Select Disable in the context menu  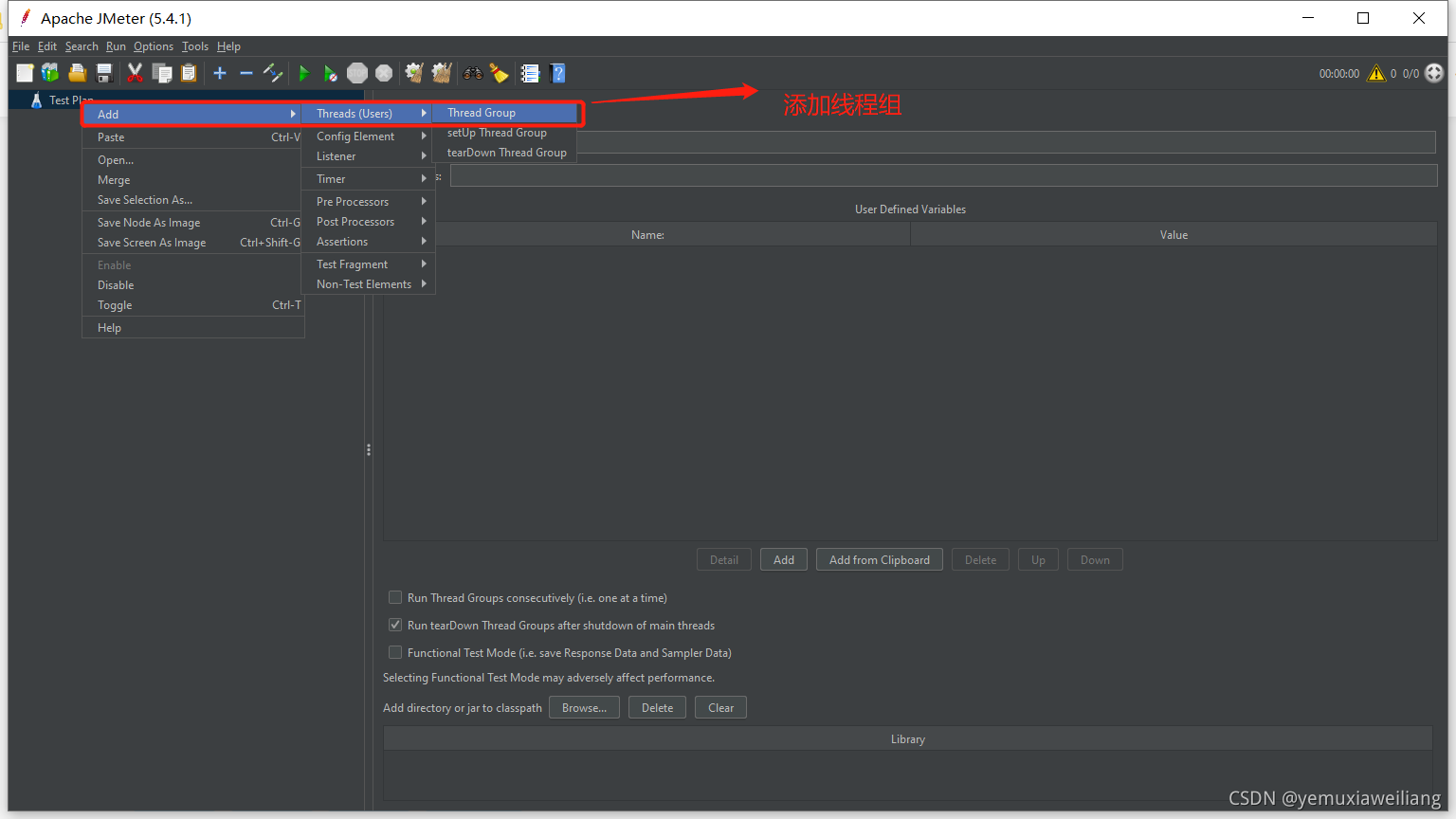[x=193, y=285]
